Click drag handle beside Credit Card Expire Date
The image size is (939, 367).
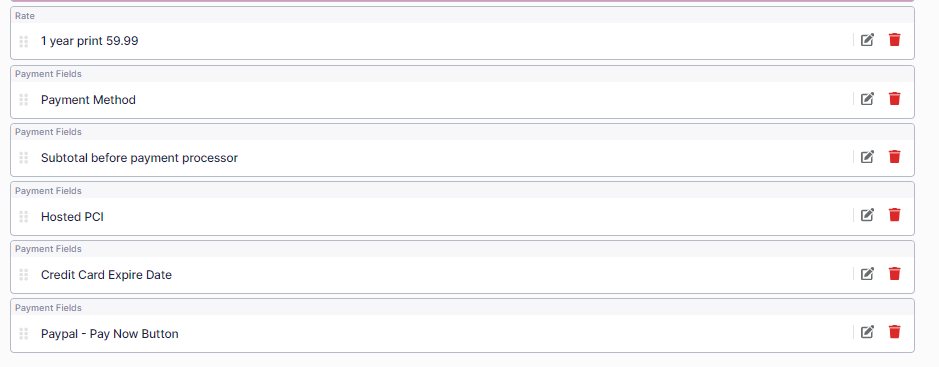[24, 275]
